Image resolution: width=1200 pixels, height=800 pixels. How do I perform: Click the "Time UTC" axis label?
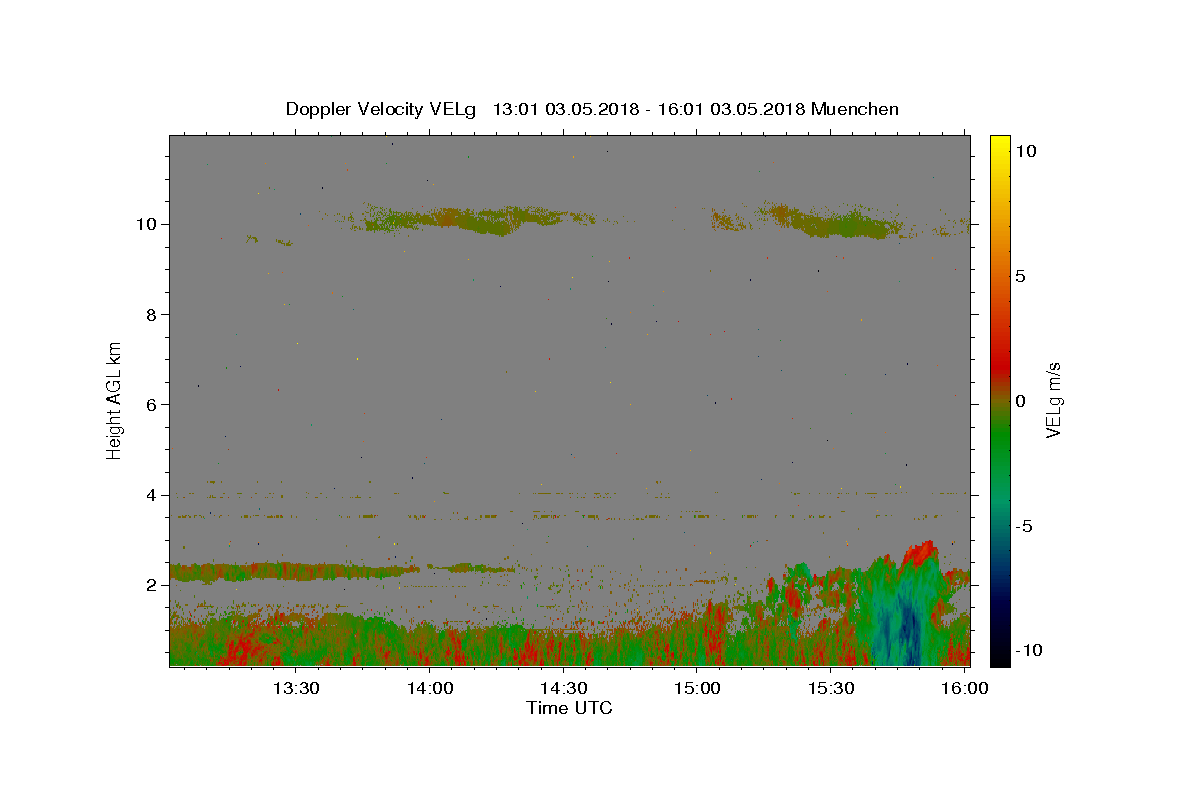569,708
